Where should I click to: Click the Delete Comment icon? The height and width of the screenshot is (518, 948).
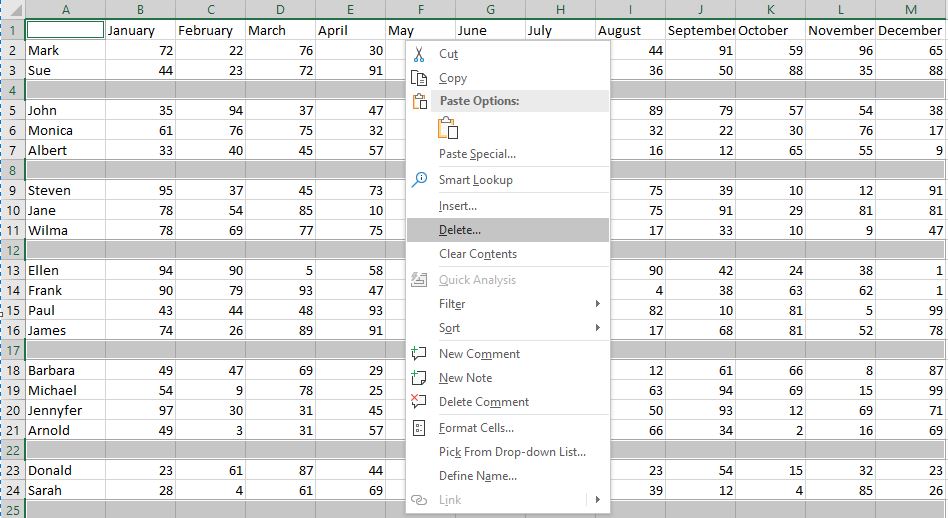click(x=419, y=401)
